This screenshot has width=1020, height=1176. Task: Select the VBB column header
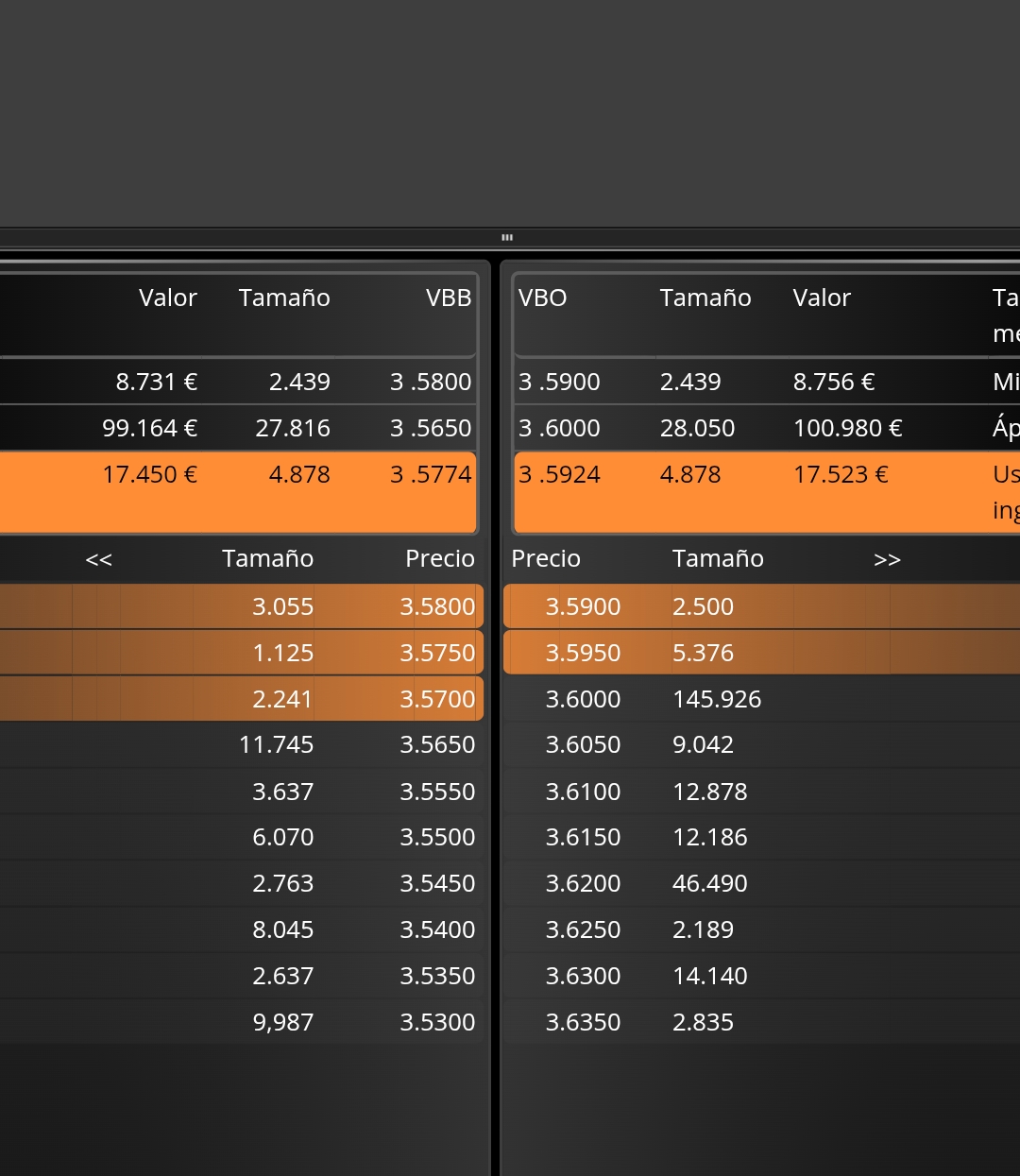[449, 298]
